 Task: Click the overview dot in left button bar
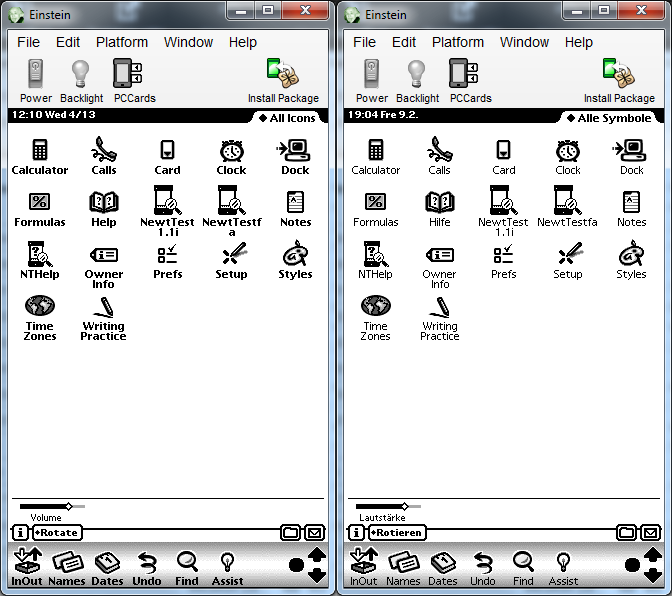296,565
